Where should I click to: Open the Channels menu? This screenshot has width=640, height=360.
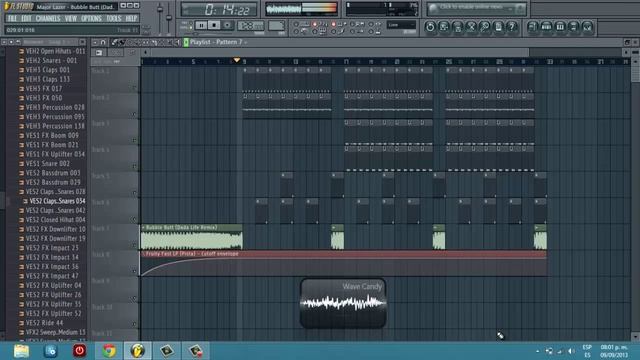tap(48, 18)
